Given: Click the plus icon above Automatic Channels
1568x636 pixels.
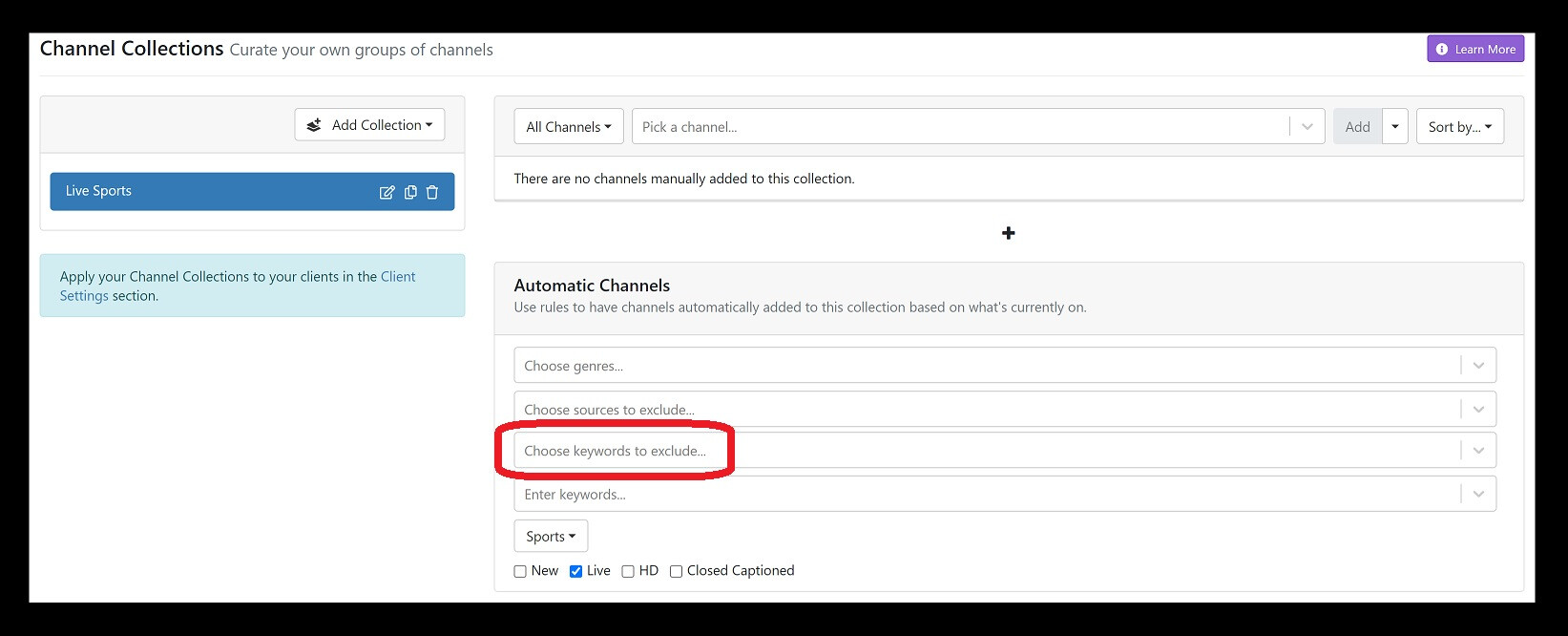Looking at the screenshot, I should (x=1008, y=233).
